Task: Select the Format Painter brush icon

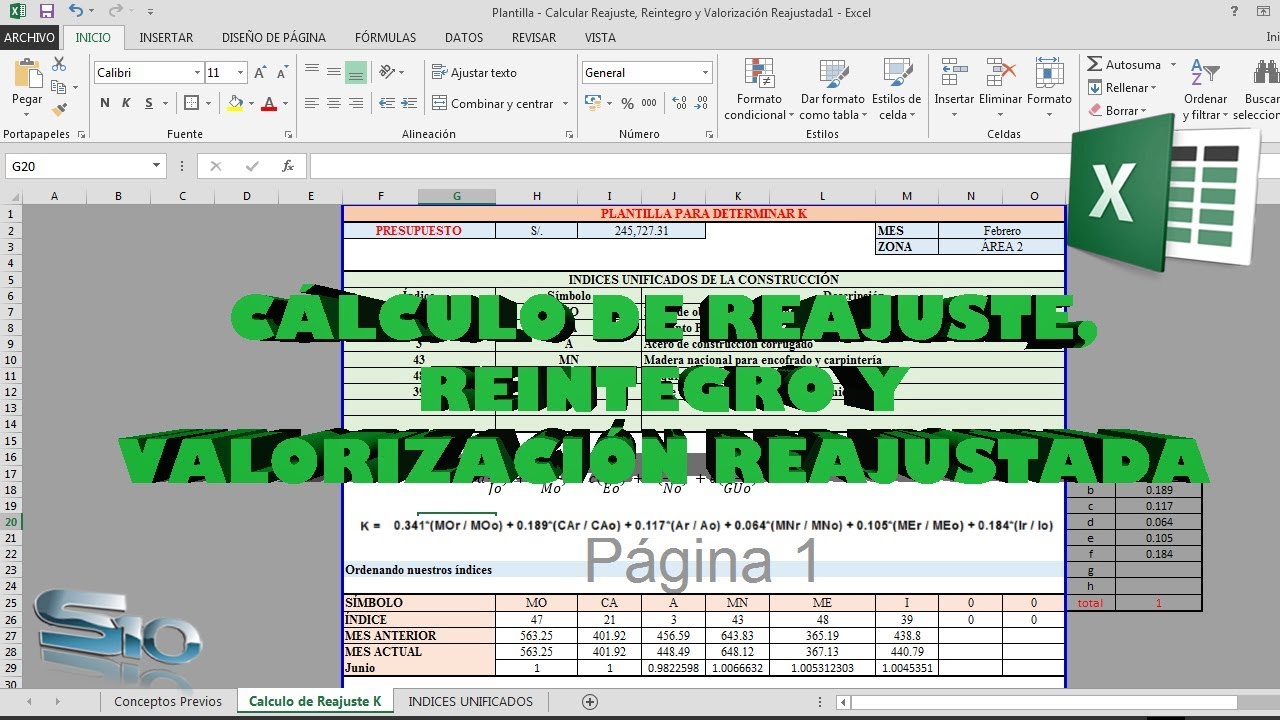Action: pos(59,109)
